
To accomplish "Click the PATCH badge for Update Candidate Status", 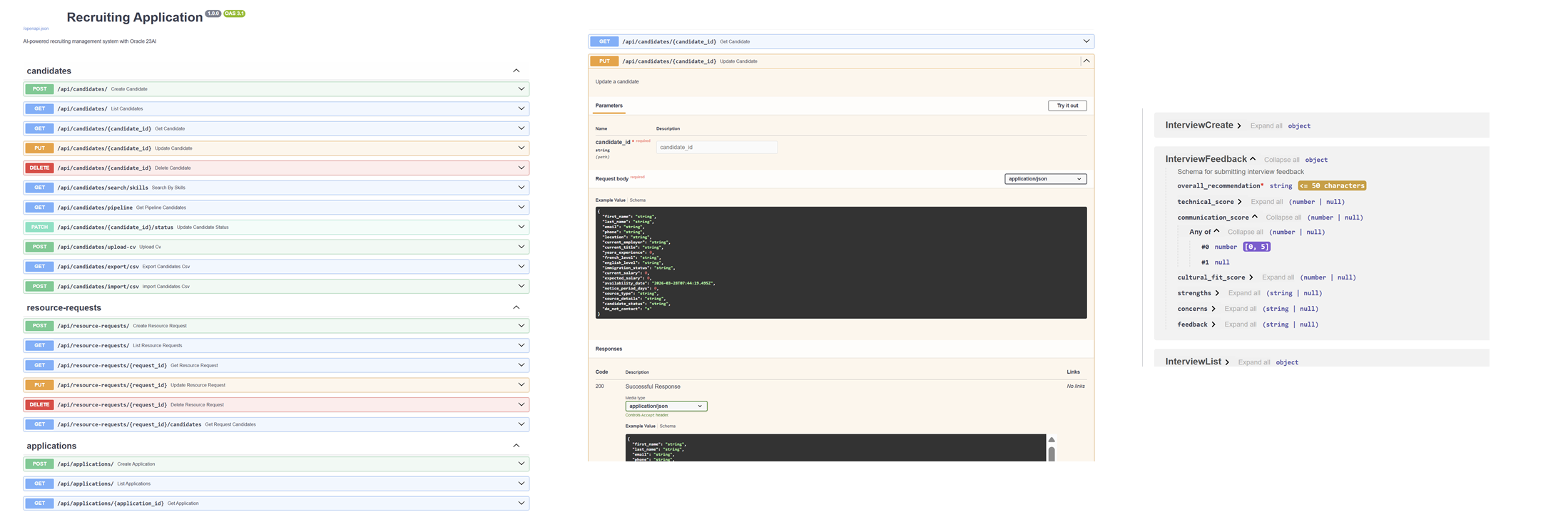I will click(39, 227).
